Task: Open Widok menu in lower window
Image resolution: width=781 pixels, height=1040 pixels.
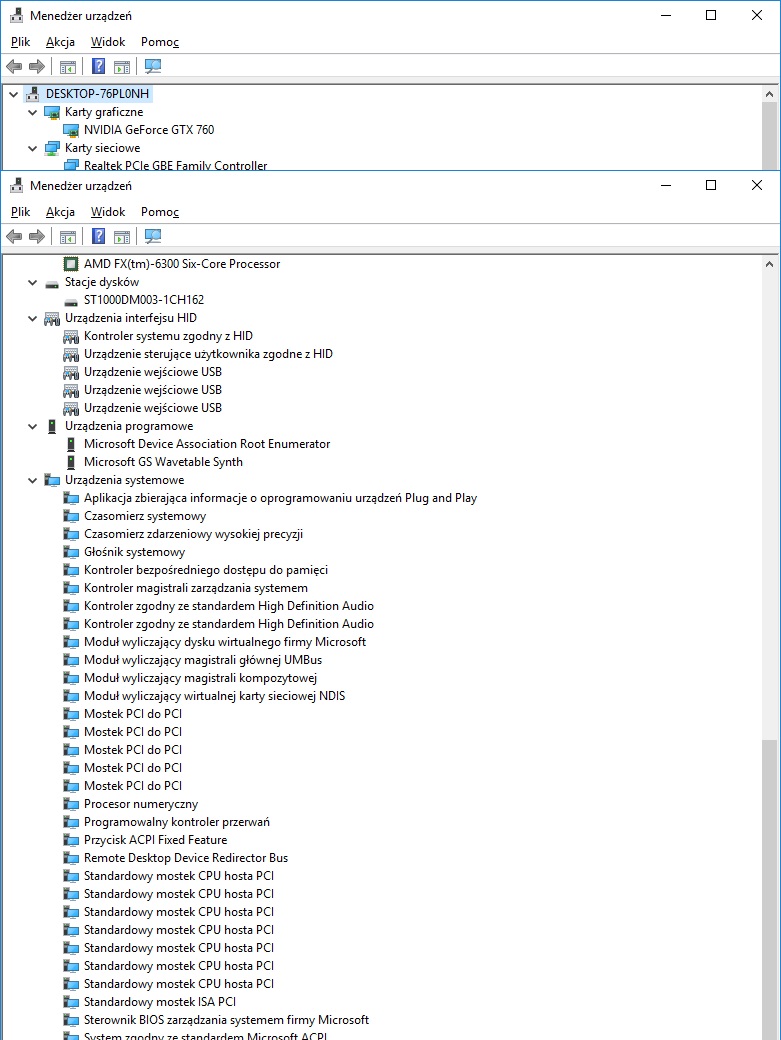Action: pos(108,212)
